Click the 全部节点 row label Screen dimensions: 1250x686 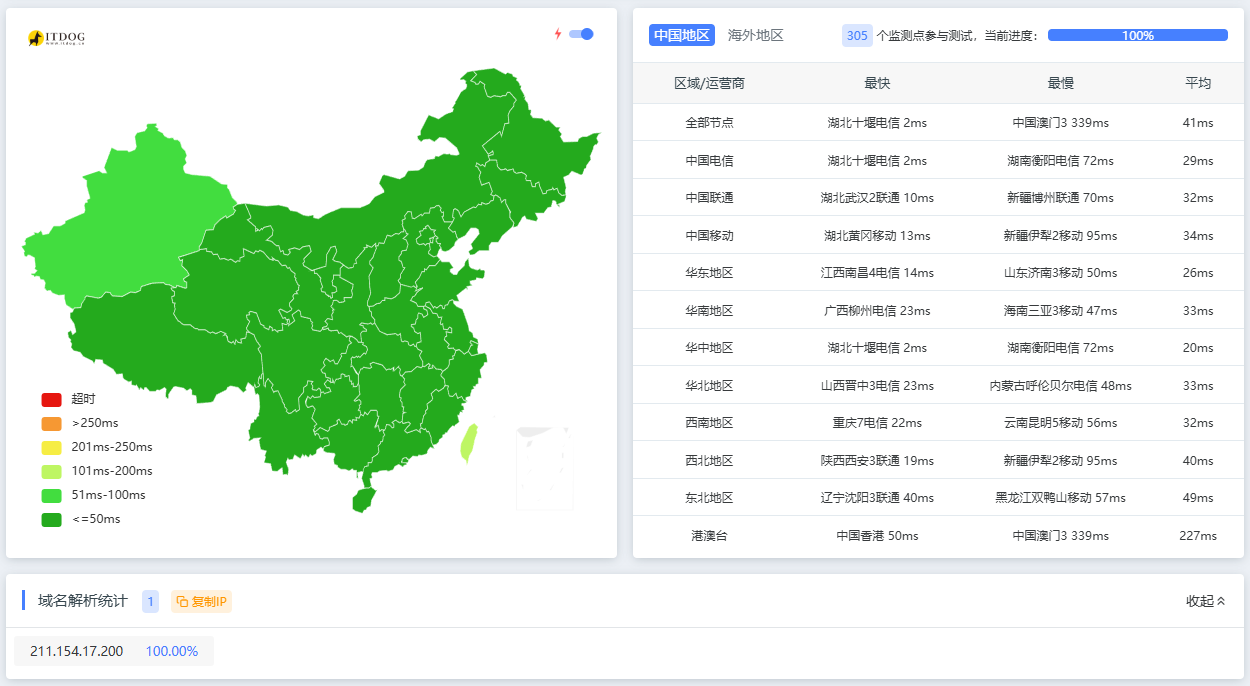(x=709, y=122)
